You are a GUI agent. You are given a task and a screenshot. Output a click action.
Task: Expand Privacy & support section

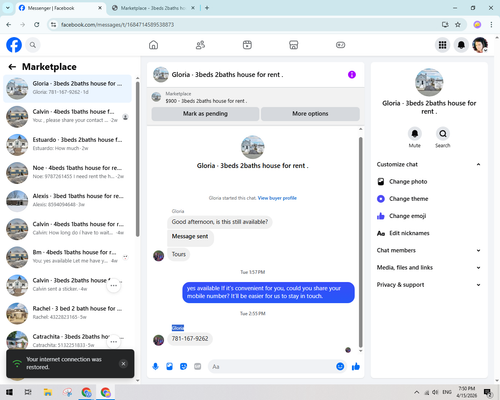(429, 285)
